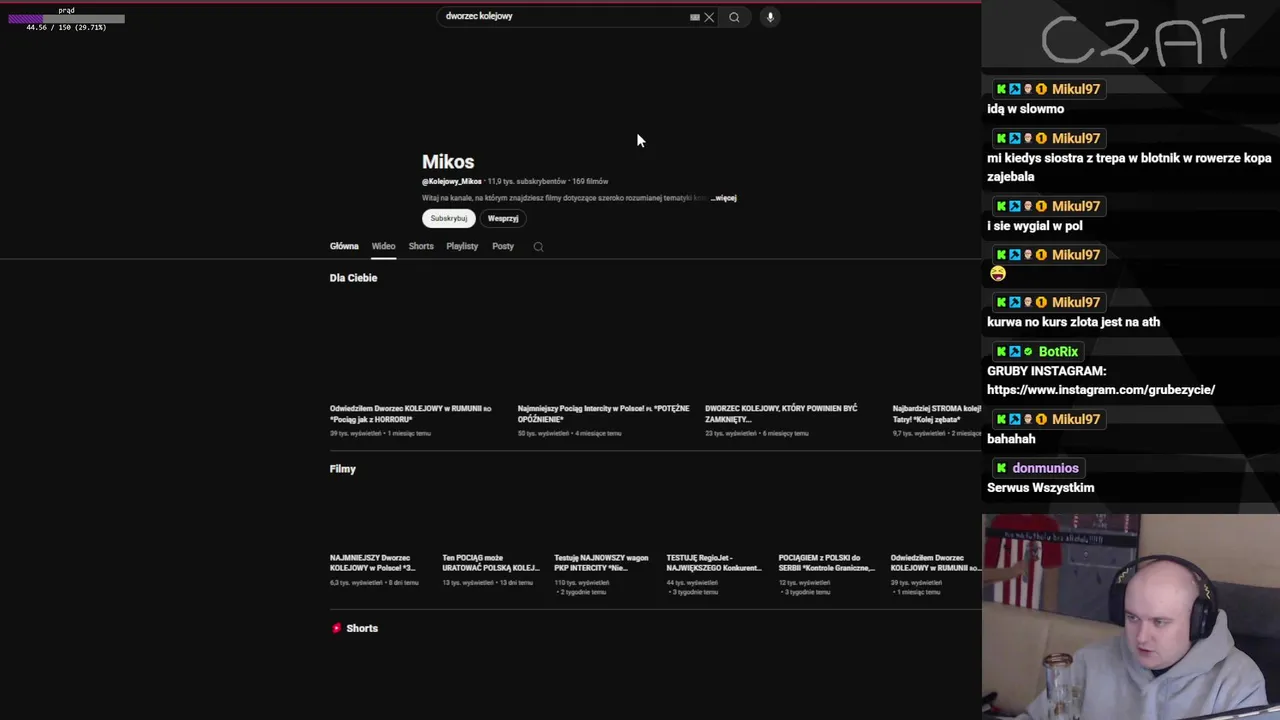Click the streamer webcam overlay
This screenshot has width=1280, height=720.
tap(1131, 617)
